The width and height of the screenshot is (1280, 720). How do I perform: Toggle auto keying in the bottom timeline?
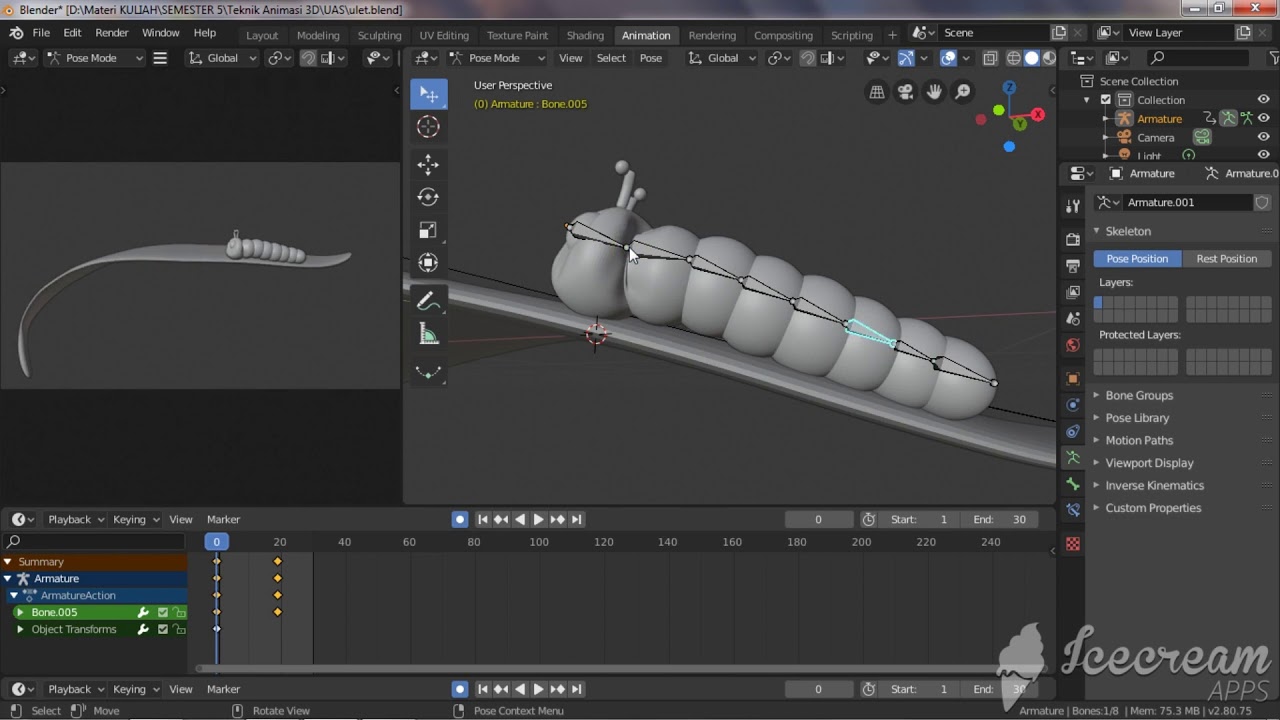(x=460, y=689)
